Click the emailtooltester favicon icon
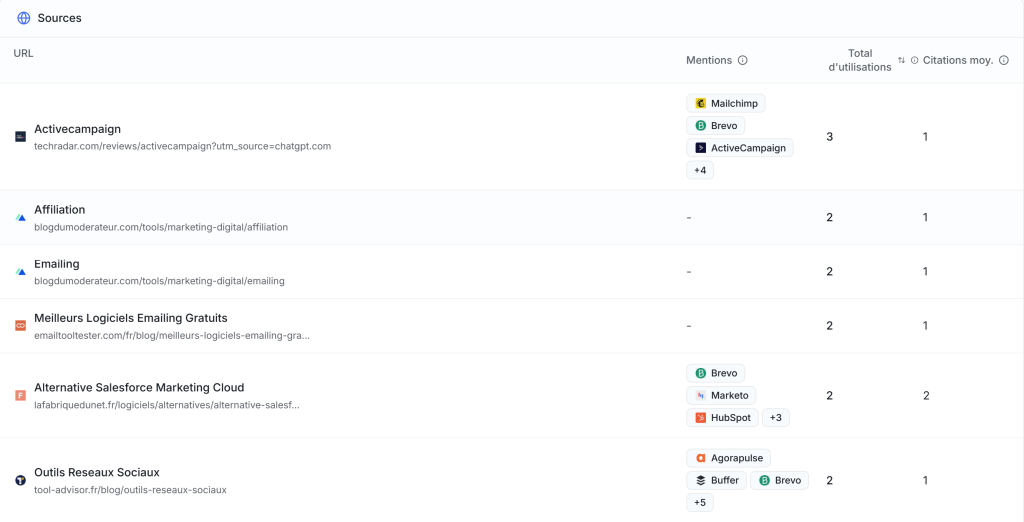1024x522 pixels. pos(20,325)
